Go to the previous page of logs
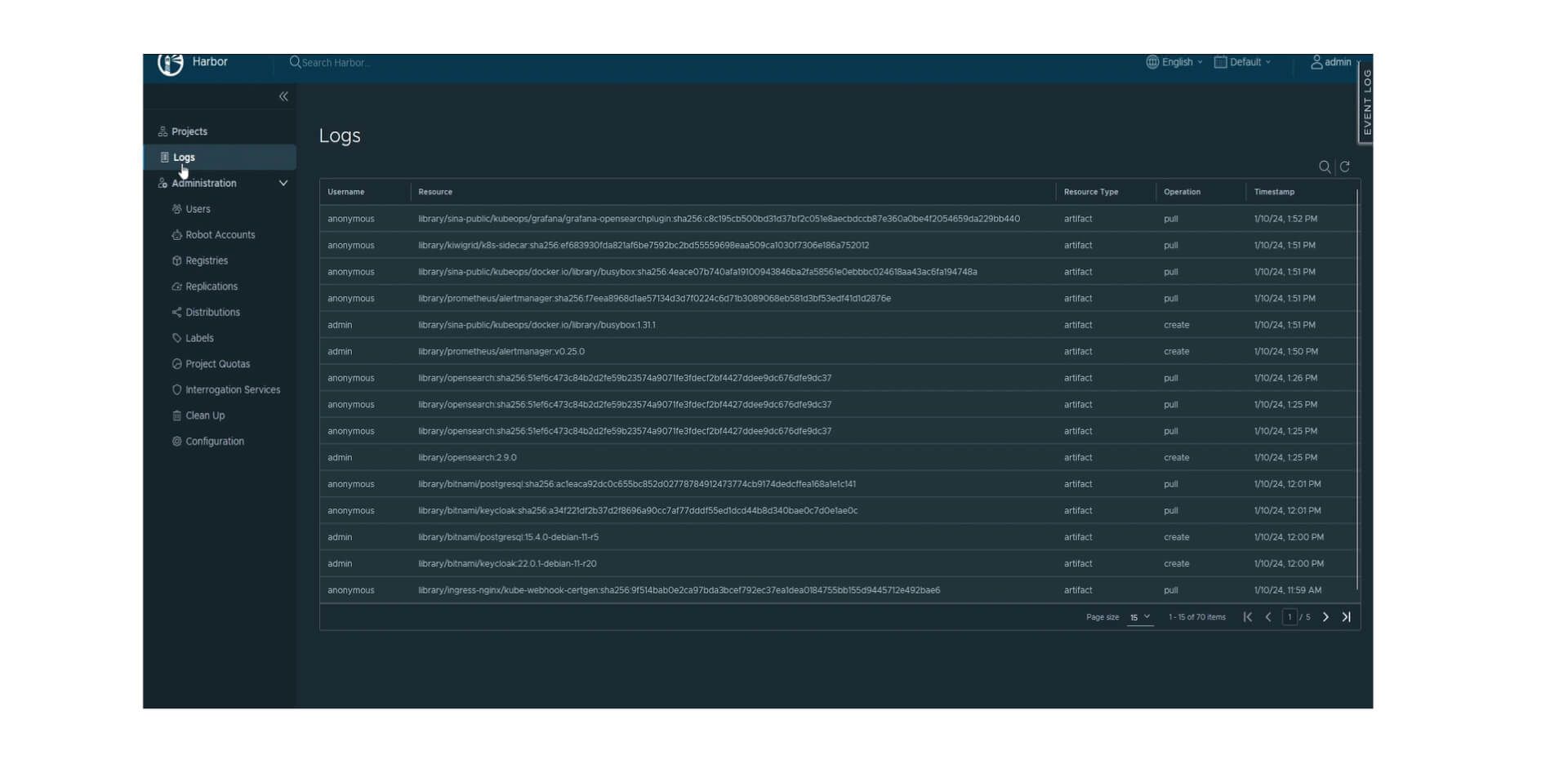The image size is (1568, 773). coord(1268,617)
